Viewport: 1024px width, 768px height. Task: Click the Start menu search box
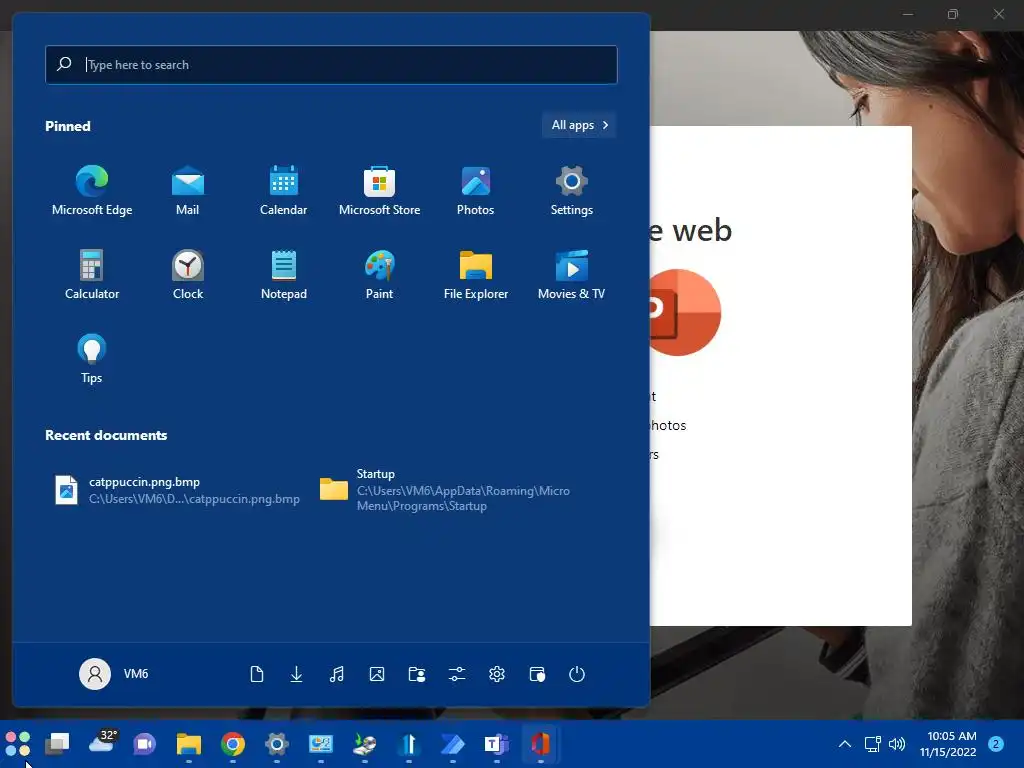tap(331, 65)
